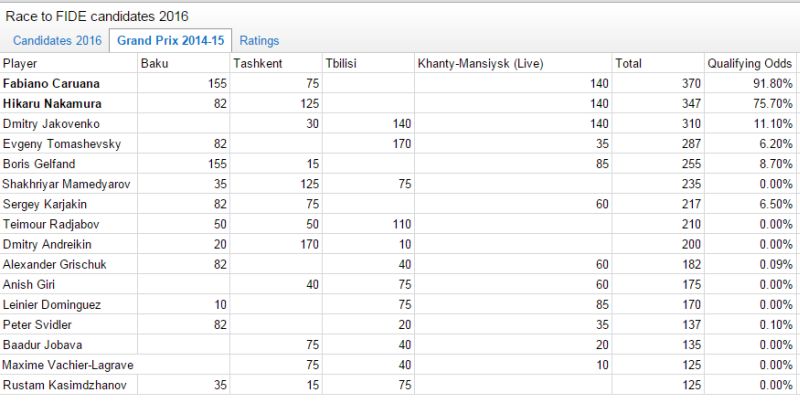Click Maxime Vachier-Lagrave's name
Viewport: 800px width, 403px height.
(68, 365)
